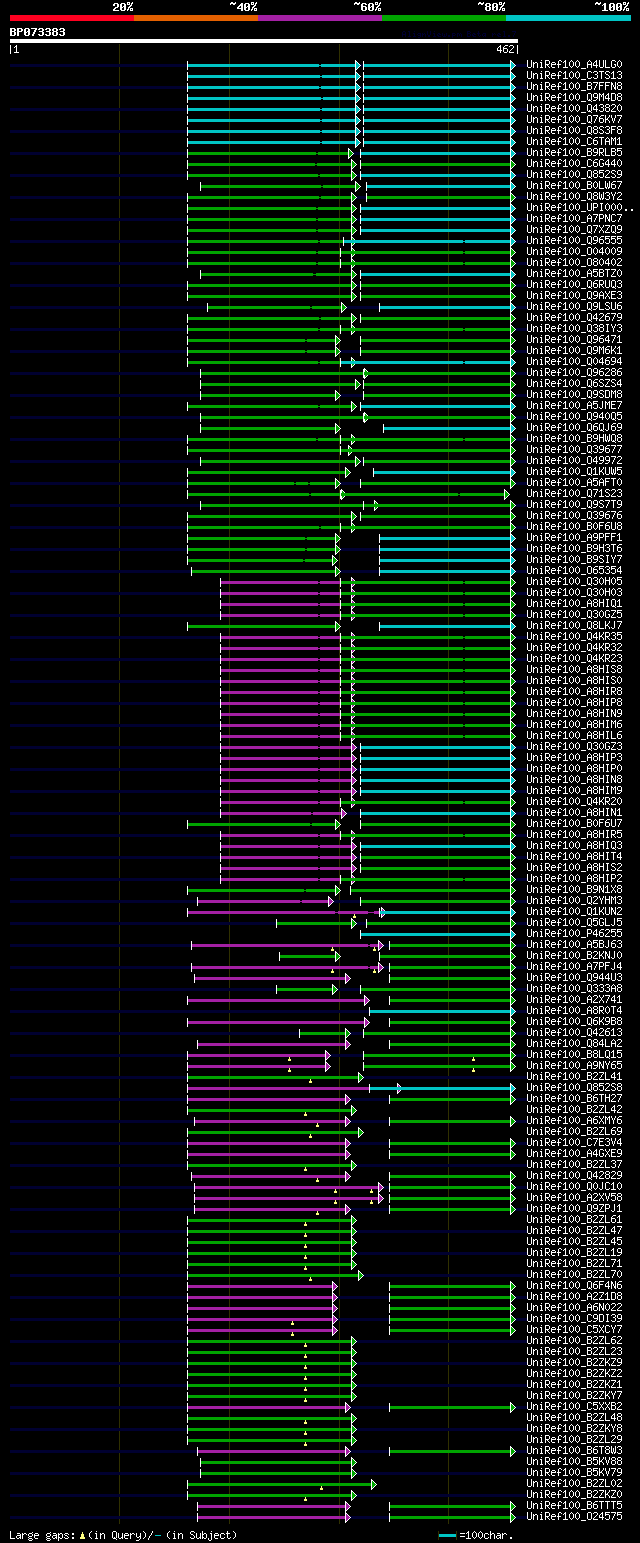
Task: Click the white query length bar
Action: pyautogui.click(x=263, y=41)
